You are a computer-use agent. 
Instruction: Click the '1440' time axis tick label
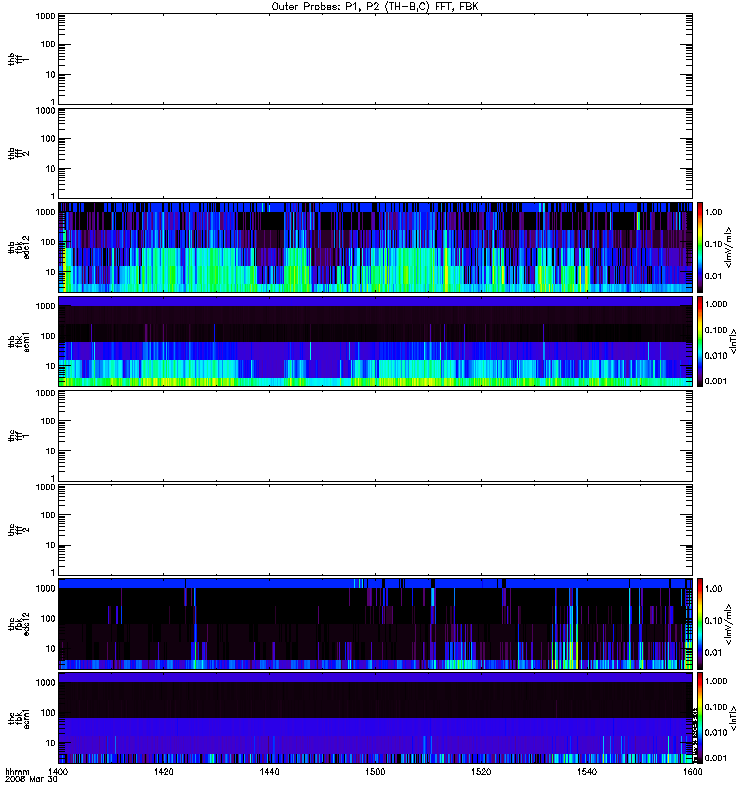pos(269,772)
